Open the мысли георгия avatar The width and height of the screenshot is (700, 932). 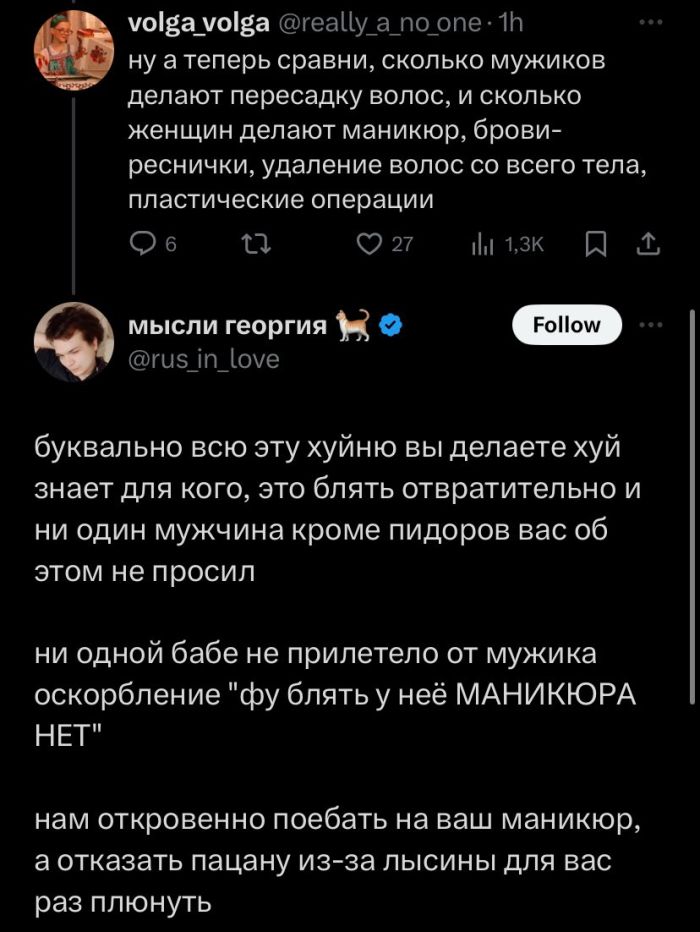click(74, 342)
